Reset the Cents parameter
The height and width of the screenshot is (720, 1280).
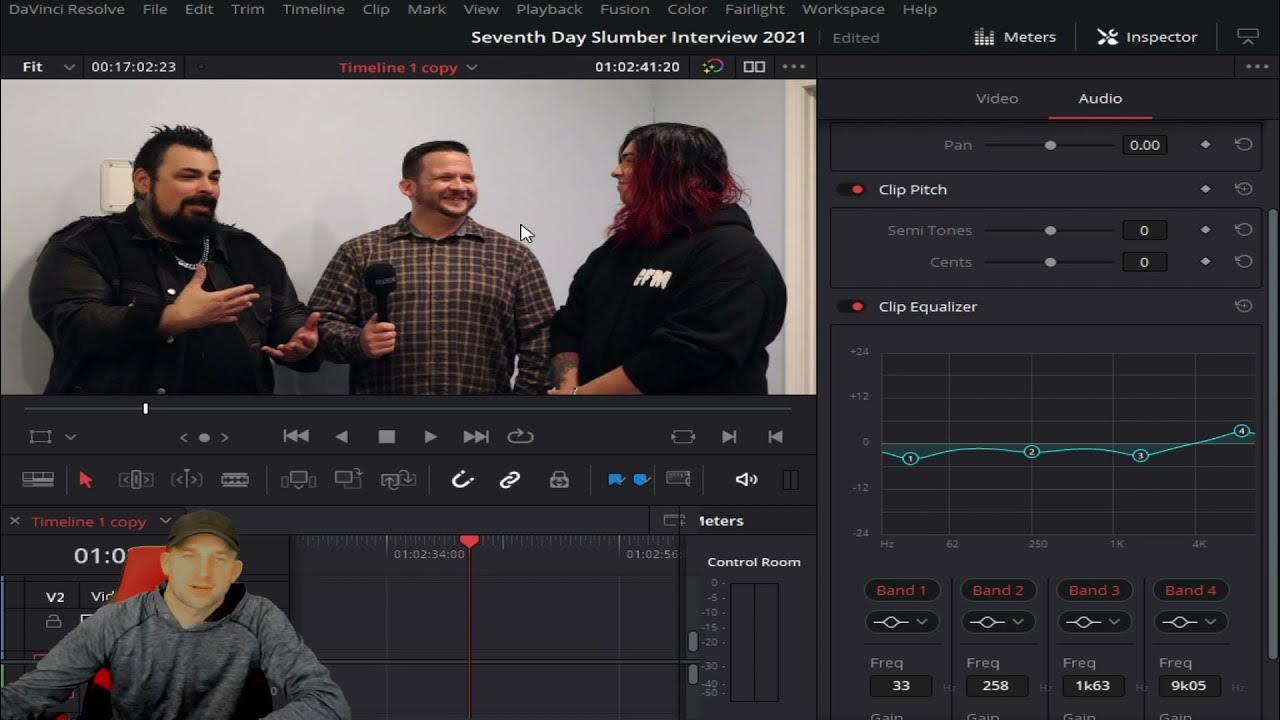pos(1243,262)
